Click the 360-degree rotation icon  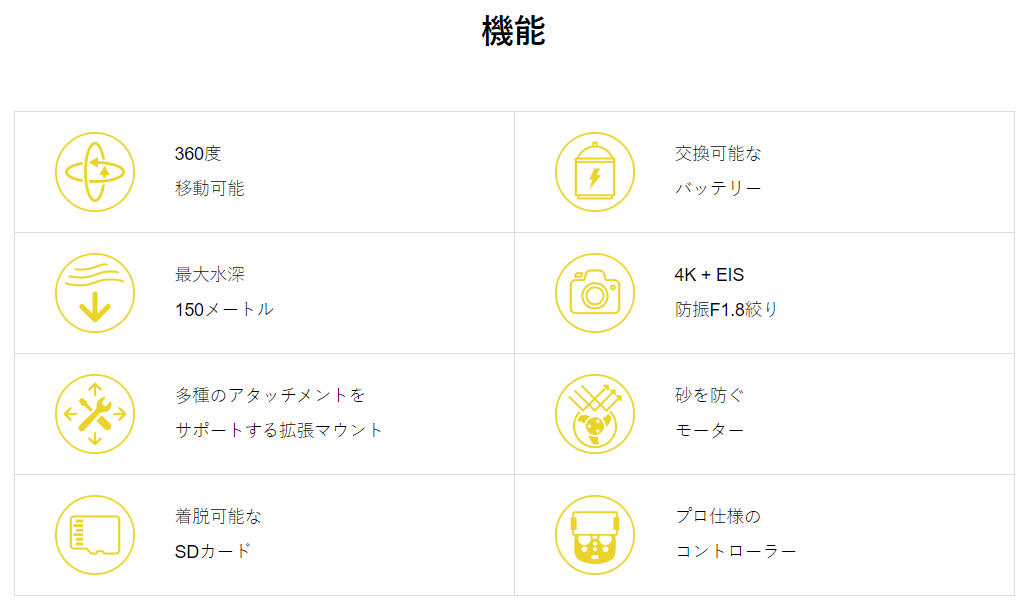click(x=95, y=172)
